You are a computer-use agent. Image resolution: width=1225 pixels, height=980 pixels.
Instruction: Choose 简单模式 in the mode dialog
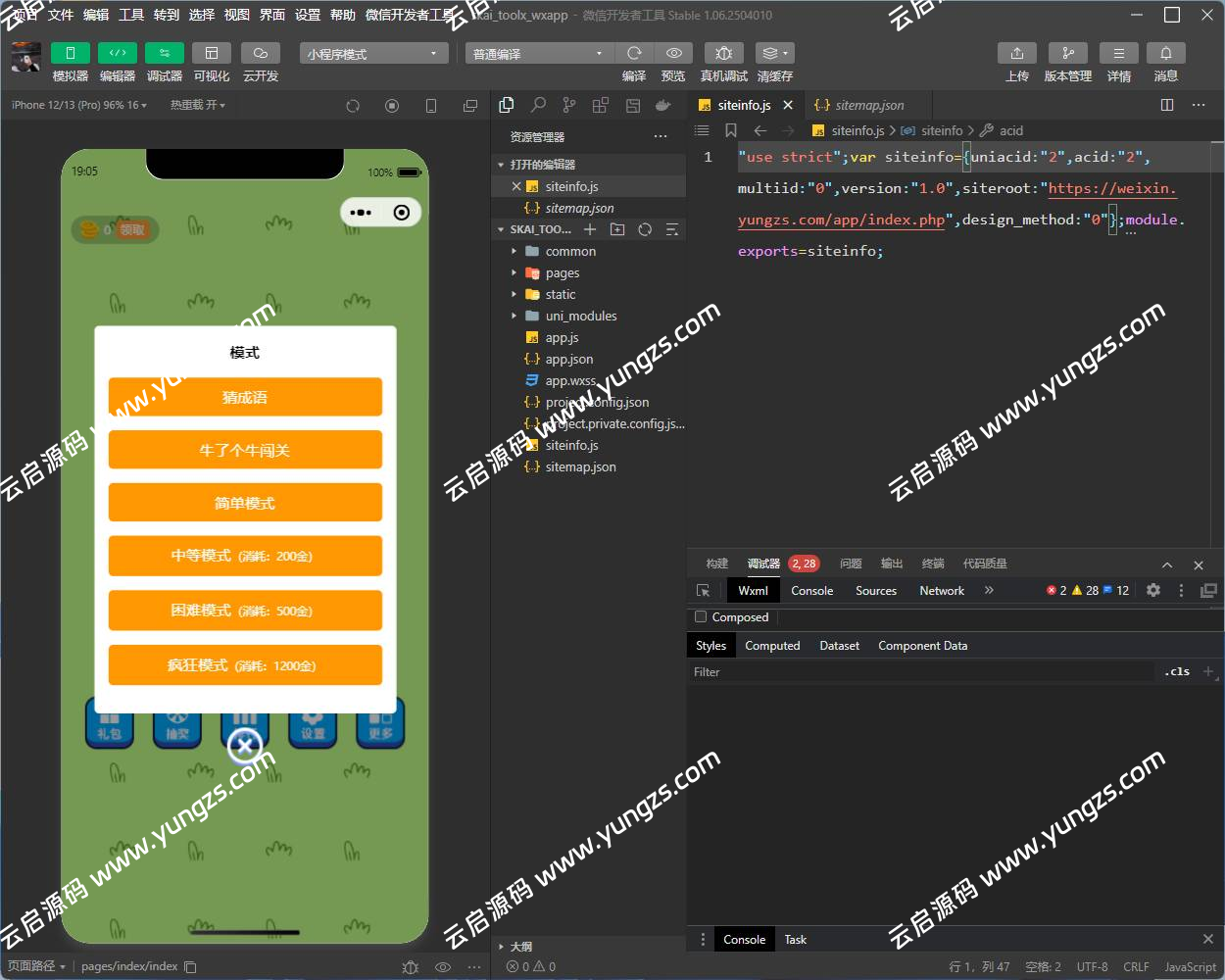pyautogui.click(x=245, y=503)
